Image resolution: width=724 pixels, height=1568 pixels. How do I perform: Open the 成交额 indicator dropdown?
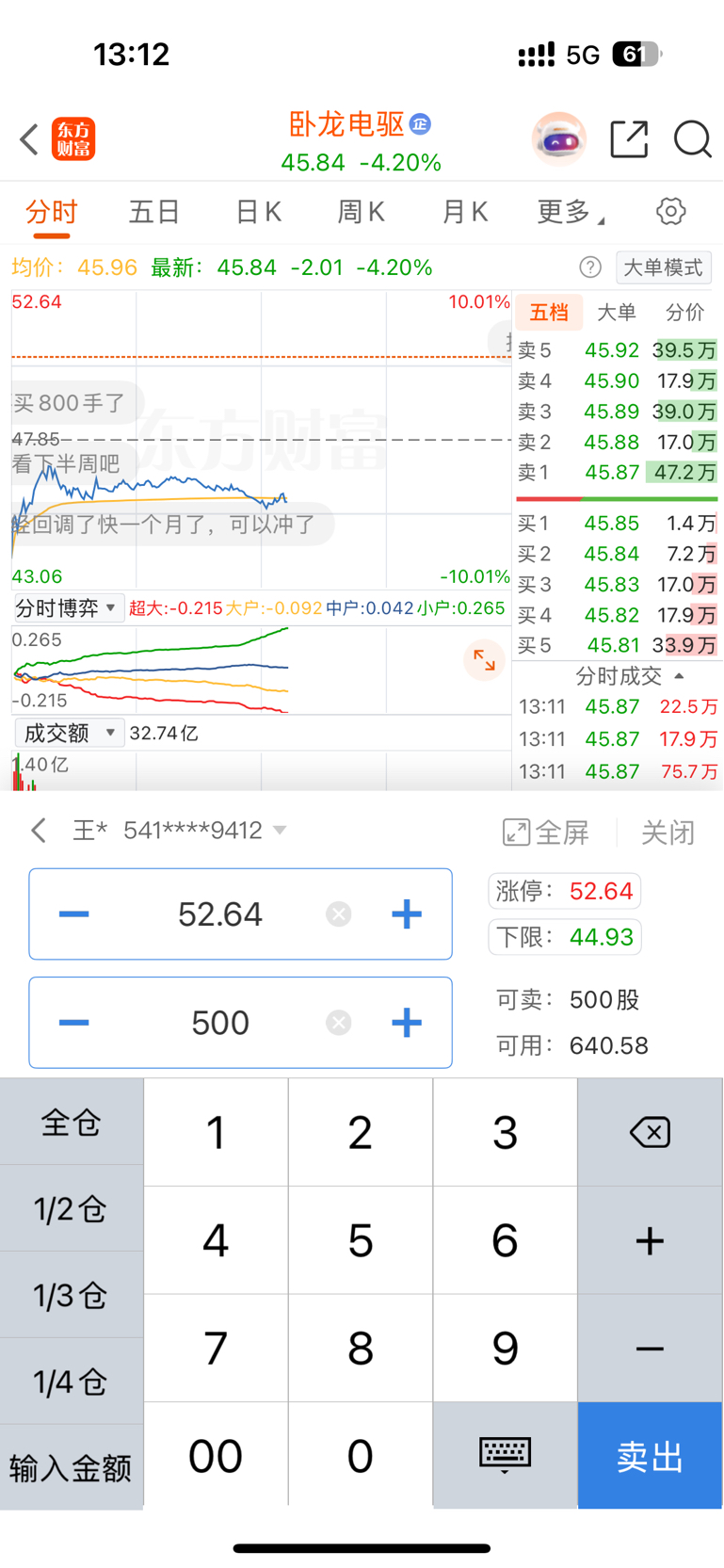[69, 733]
